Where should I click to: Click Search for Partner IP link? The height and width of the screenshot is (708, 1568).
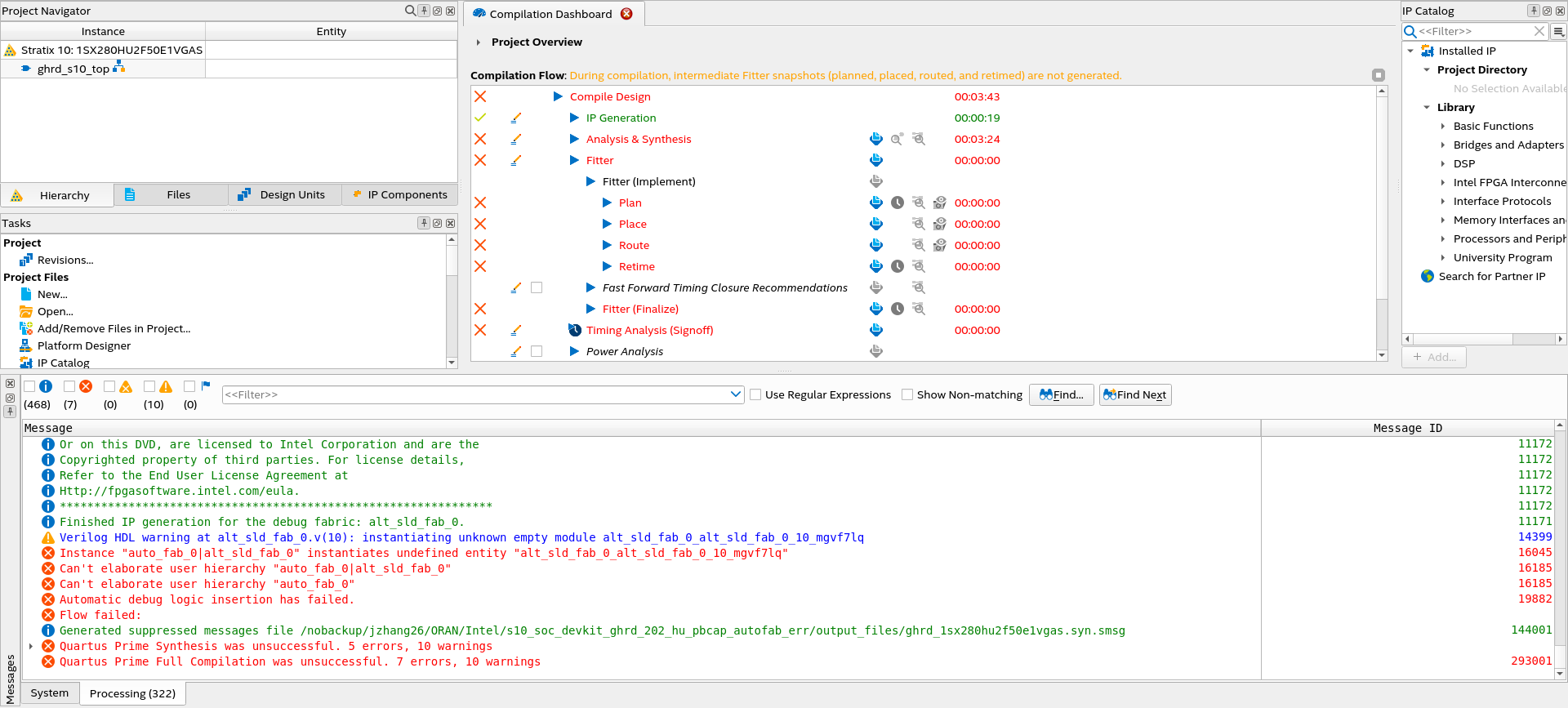(1492, 276)
